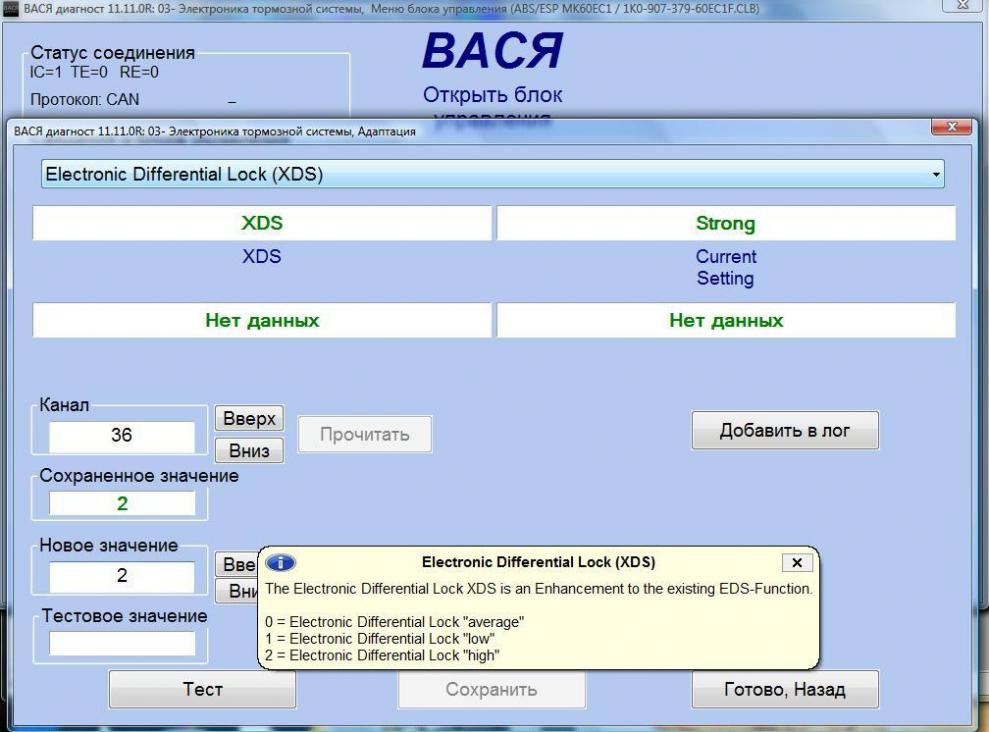Click the green Strong value cell
This screenshot has height=732, width=989.
tap(726, 223)
